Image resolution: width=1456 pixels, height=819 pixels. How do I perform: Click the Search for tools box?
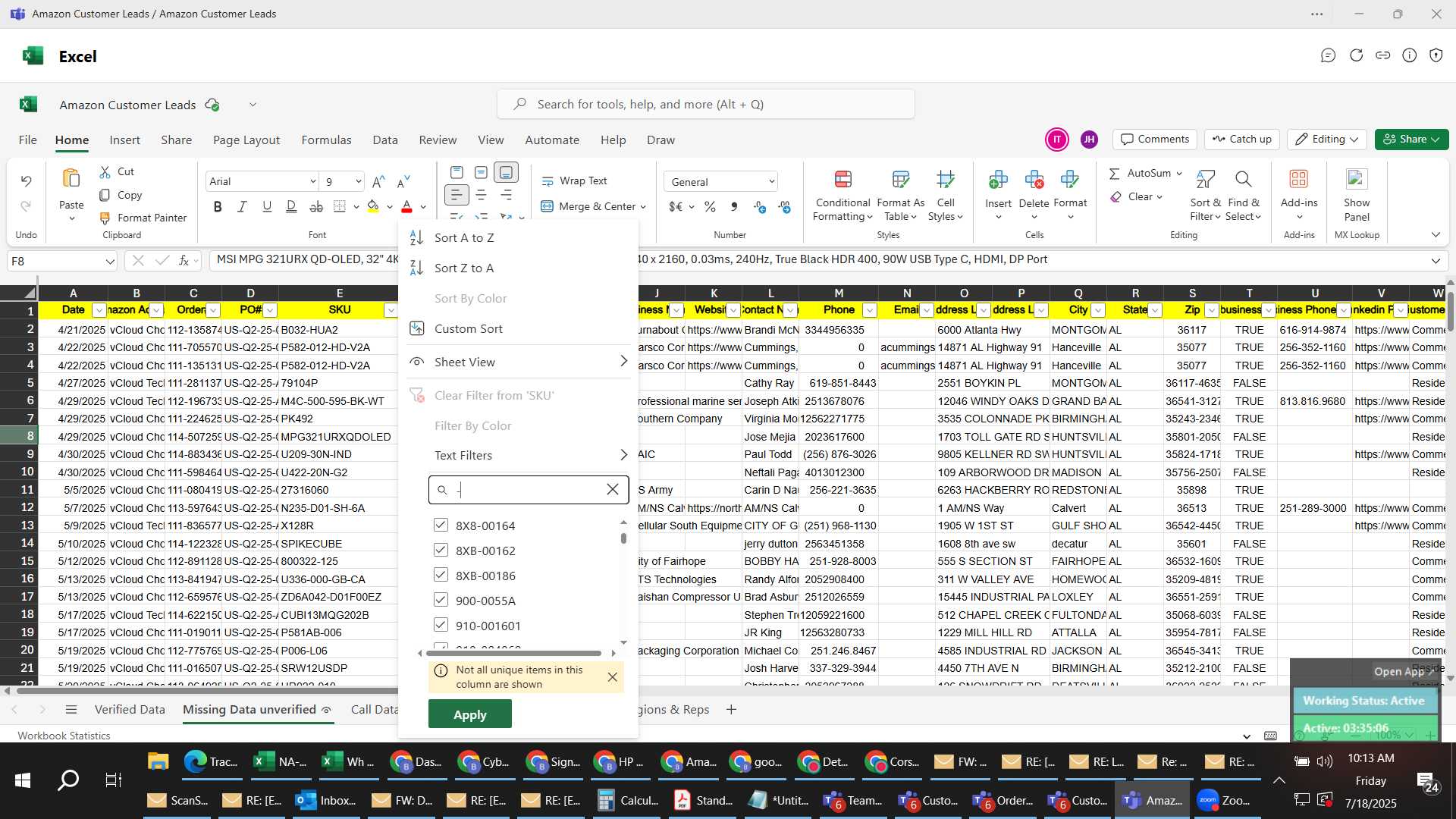pyautogui.click(x=705, y=104)
